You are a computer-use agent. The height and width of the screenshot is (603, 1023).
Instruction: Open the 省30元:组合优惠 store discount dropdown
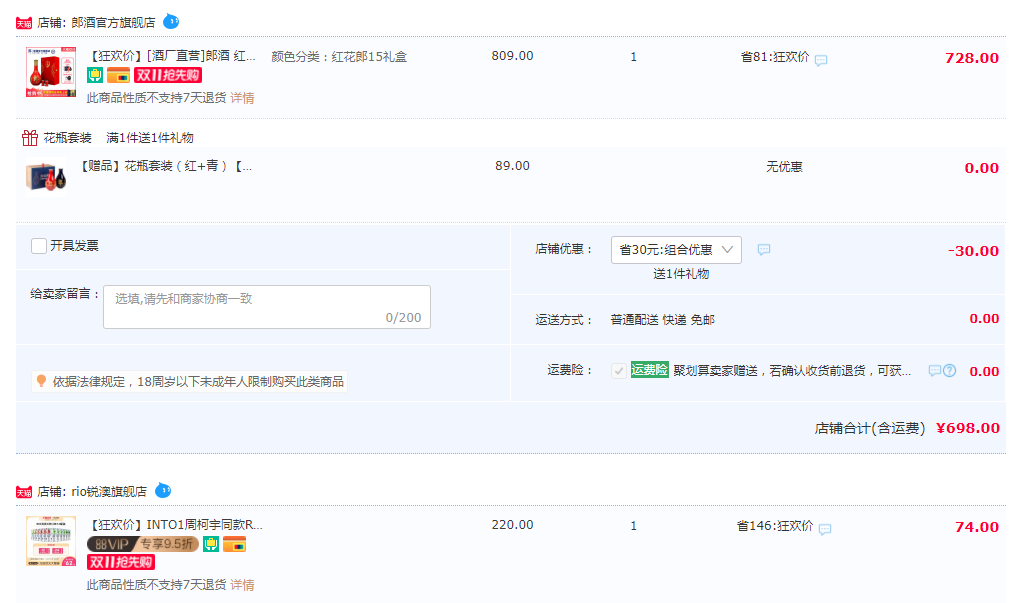click(x=676, y=250)
